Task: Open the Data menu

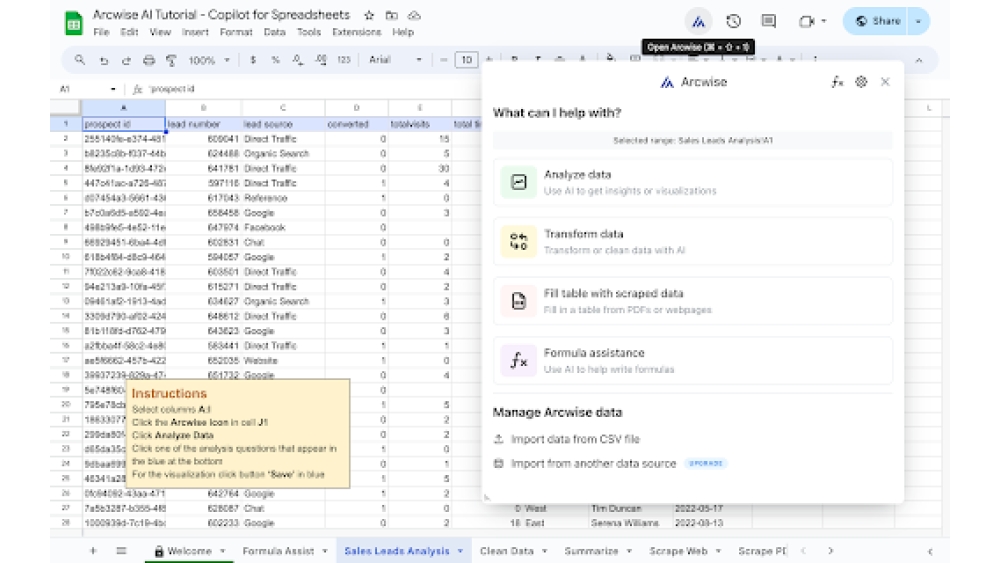Action: pyautogui.click(x=274, y=32)
